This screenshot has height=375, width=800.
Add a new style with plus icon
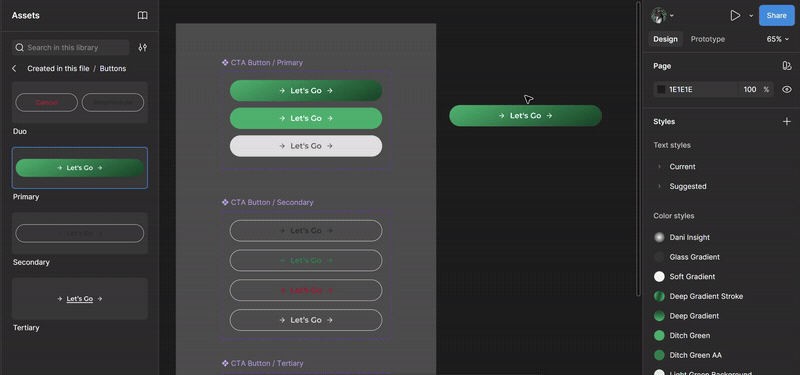(787, 121)
